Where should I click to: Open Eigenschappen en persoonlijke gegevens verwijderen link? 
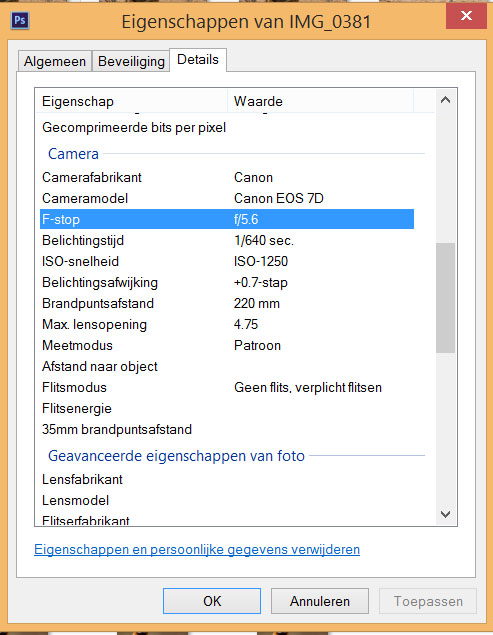click(x=197, y=550)
